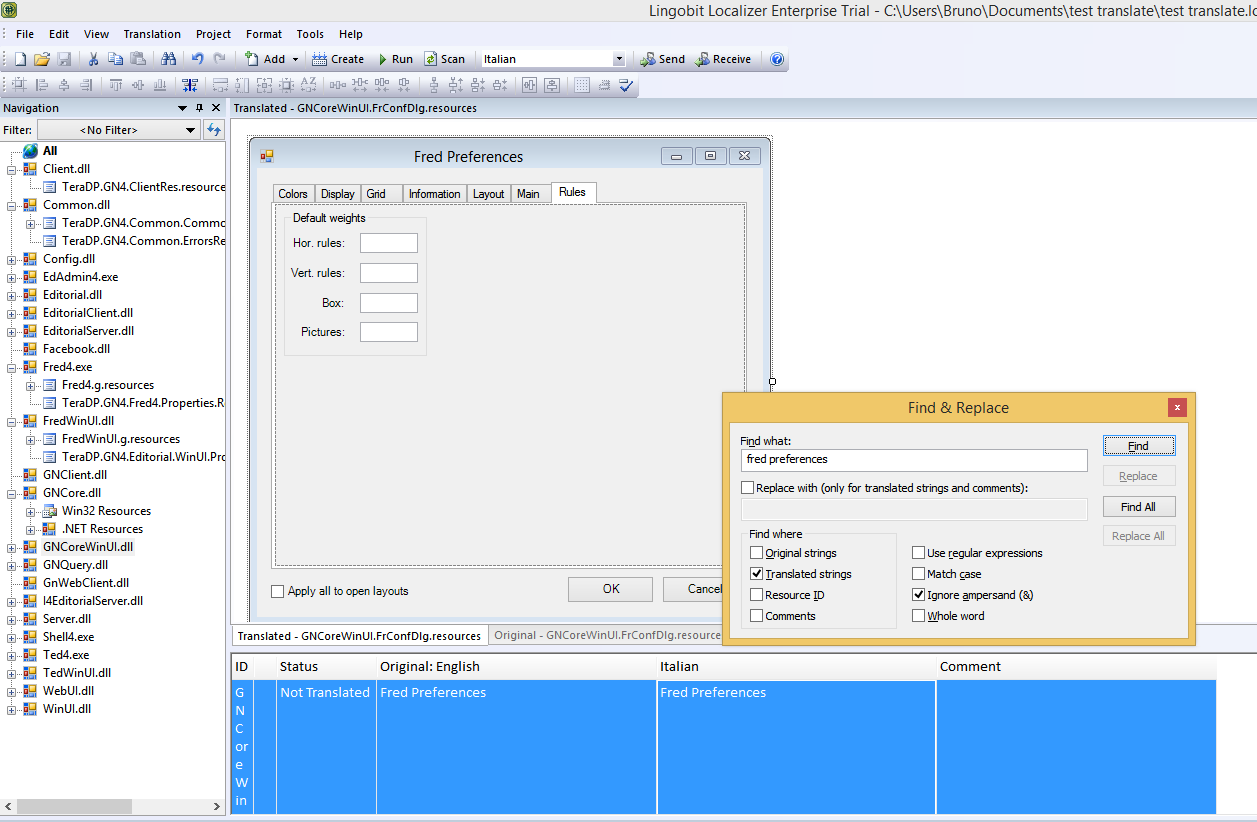Click the Cut scissors icon
This screenshot has width=1257, height=822.
(x=93, y=59)
